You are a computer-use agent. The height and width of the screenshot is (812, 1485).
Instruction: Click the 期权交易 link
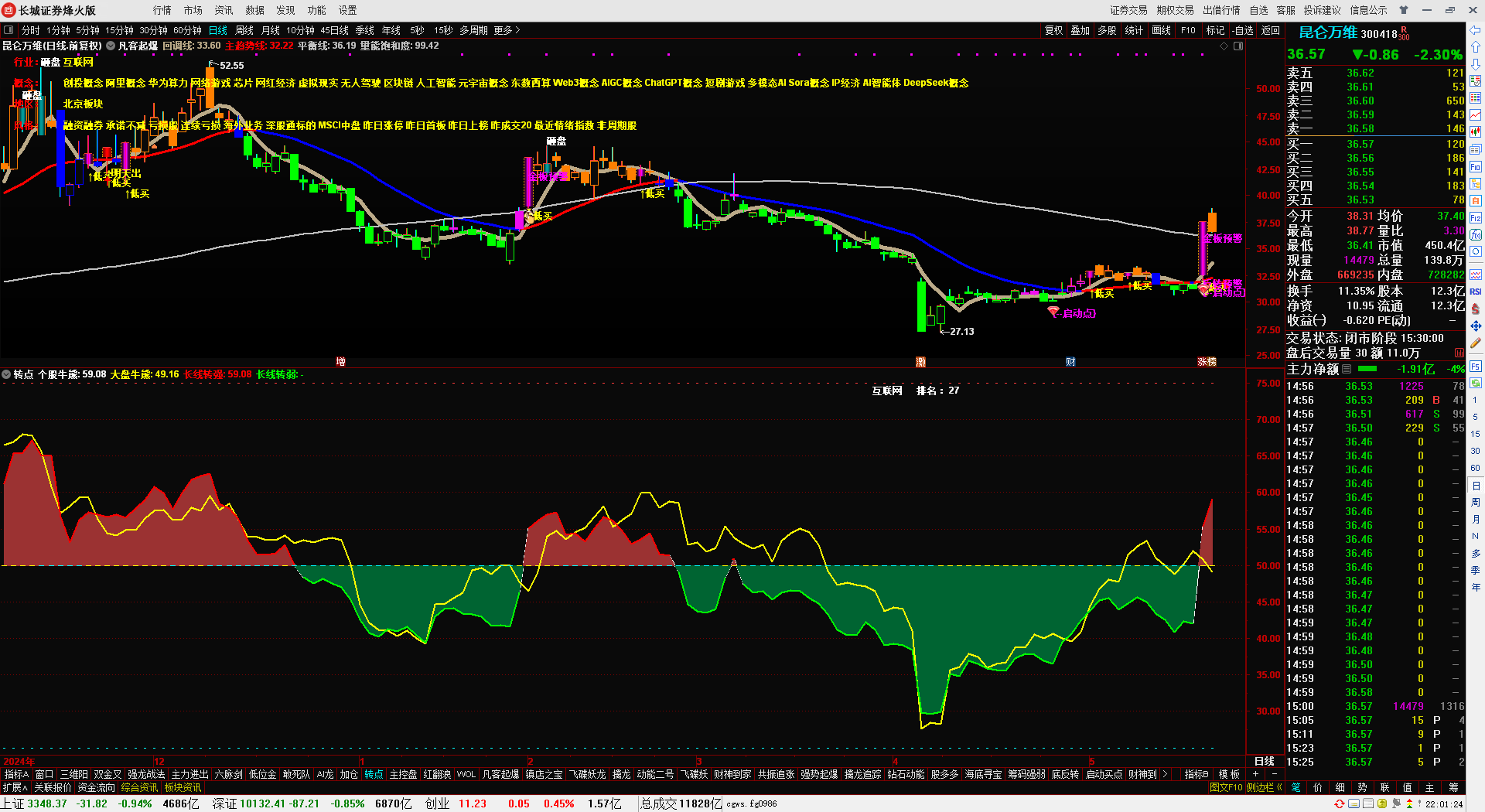tap(1175, 10)
